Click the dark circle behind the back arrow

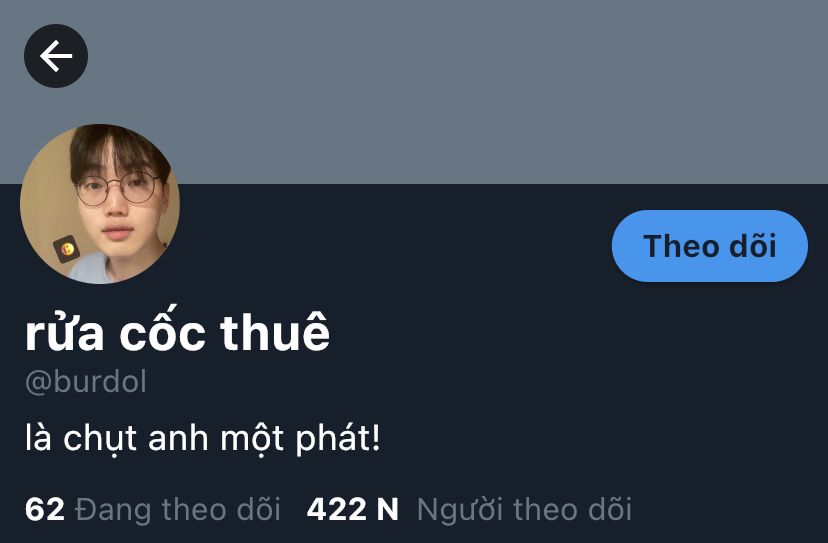(56, 56)
